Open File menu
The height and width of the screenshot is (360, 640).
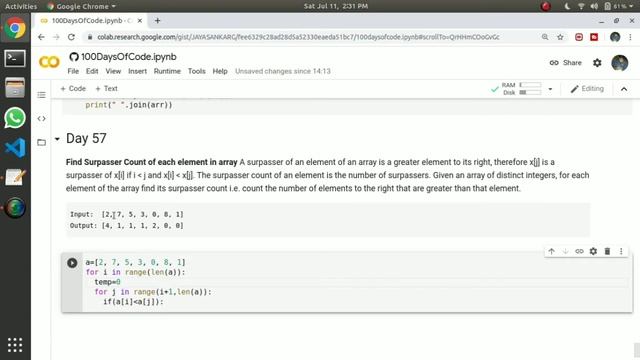point(73,71)
